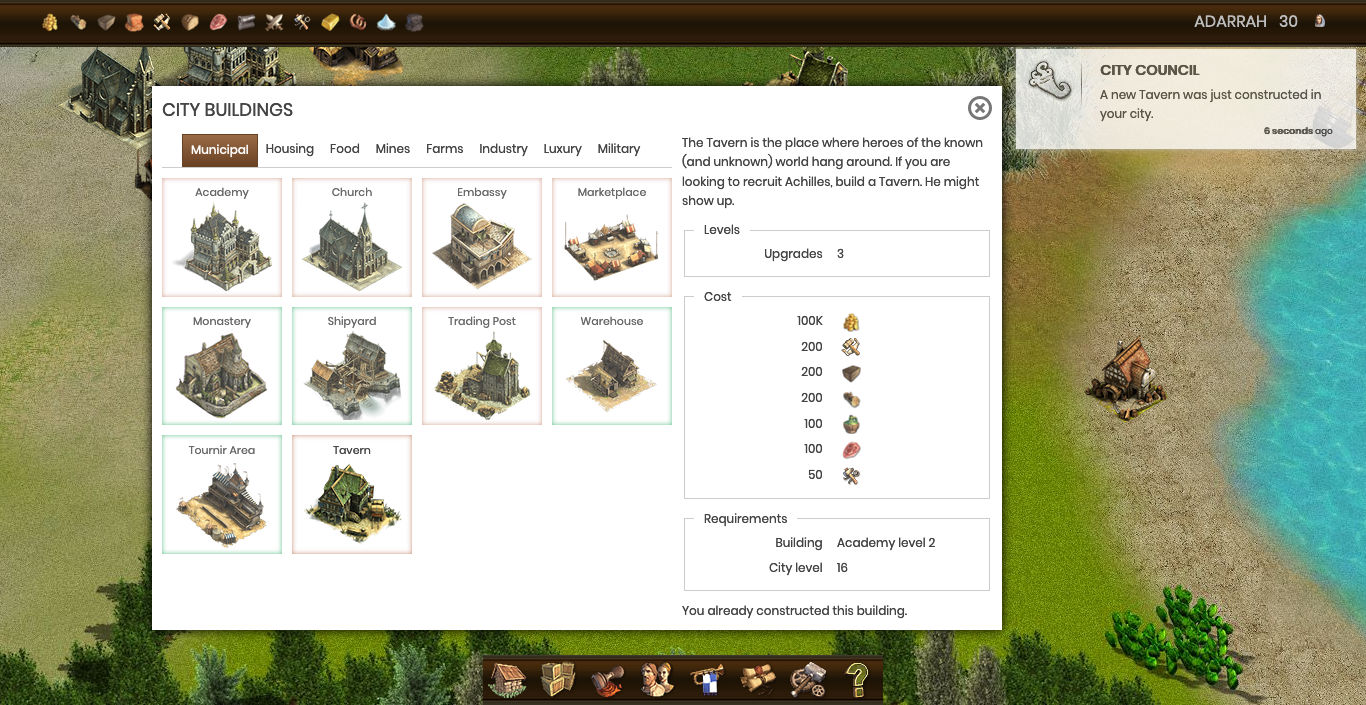Viewport: 1366px width, 705px height.
Task: Choose the Marketplace building card
Action: click(x=612, y=238)
